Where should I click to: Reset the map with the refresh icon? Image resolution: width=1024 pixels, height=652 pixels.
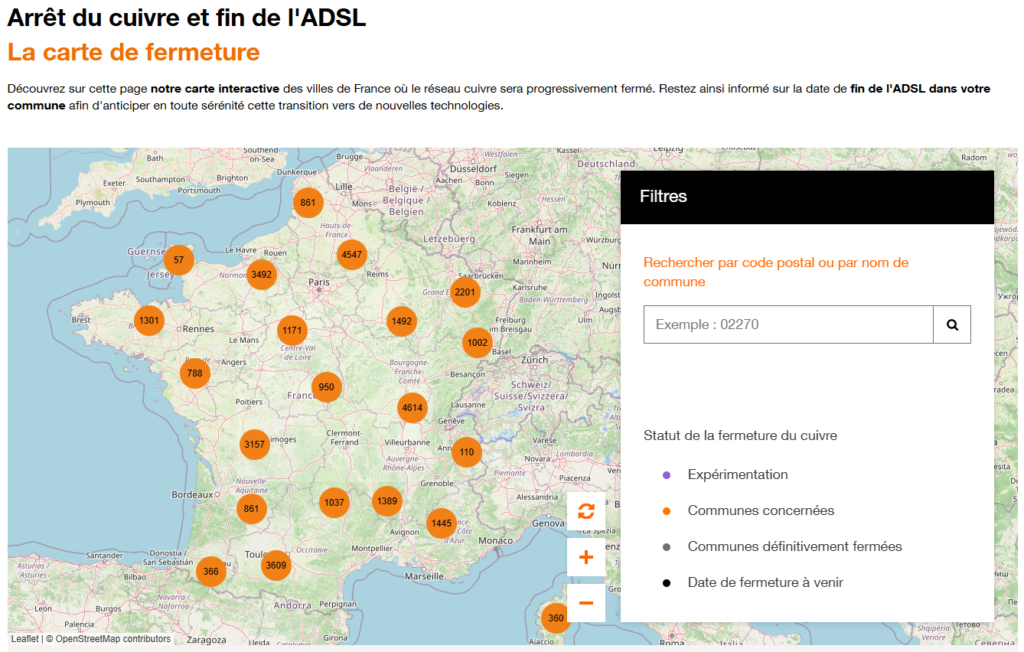pyautogui.click(x=586, y=511)
